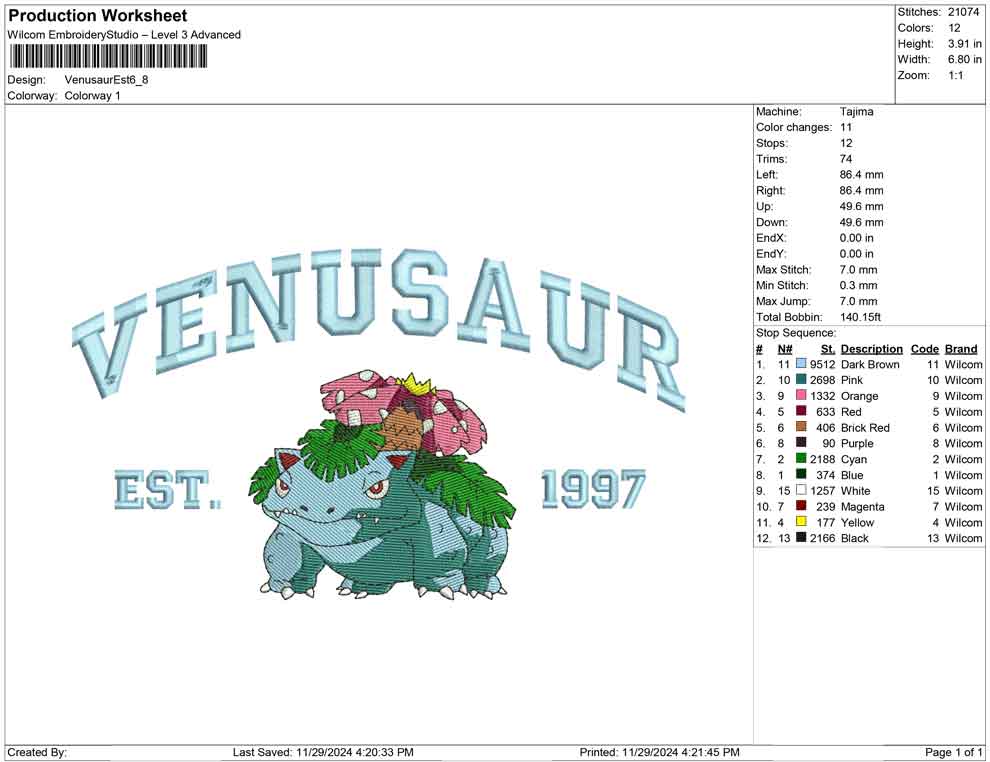Screen dimensions: 990x762
Task: Click the Height value '3.91 in'
Action: pyautogui.click(x=965, y=44)
